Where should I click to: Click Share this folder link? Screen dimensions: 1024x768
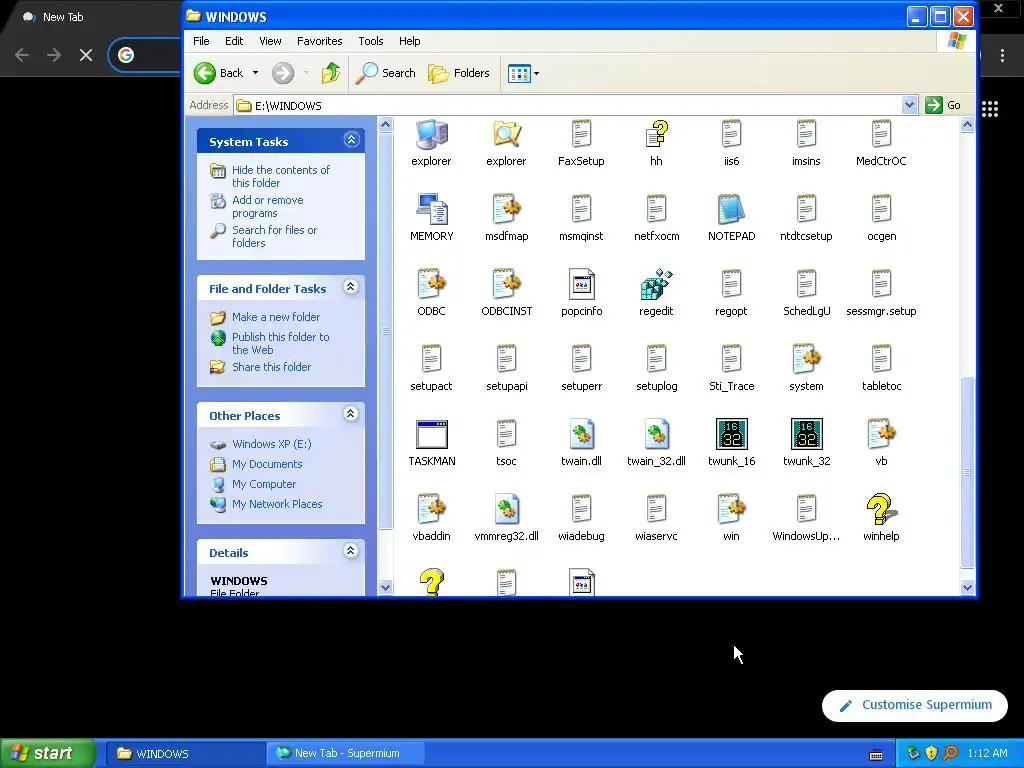[x=272, y=367]
